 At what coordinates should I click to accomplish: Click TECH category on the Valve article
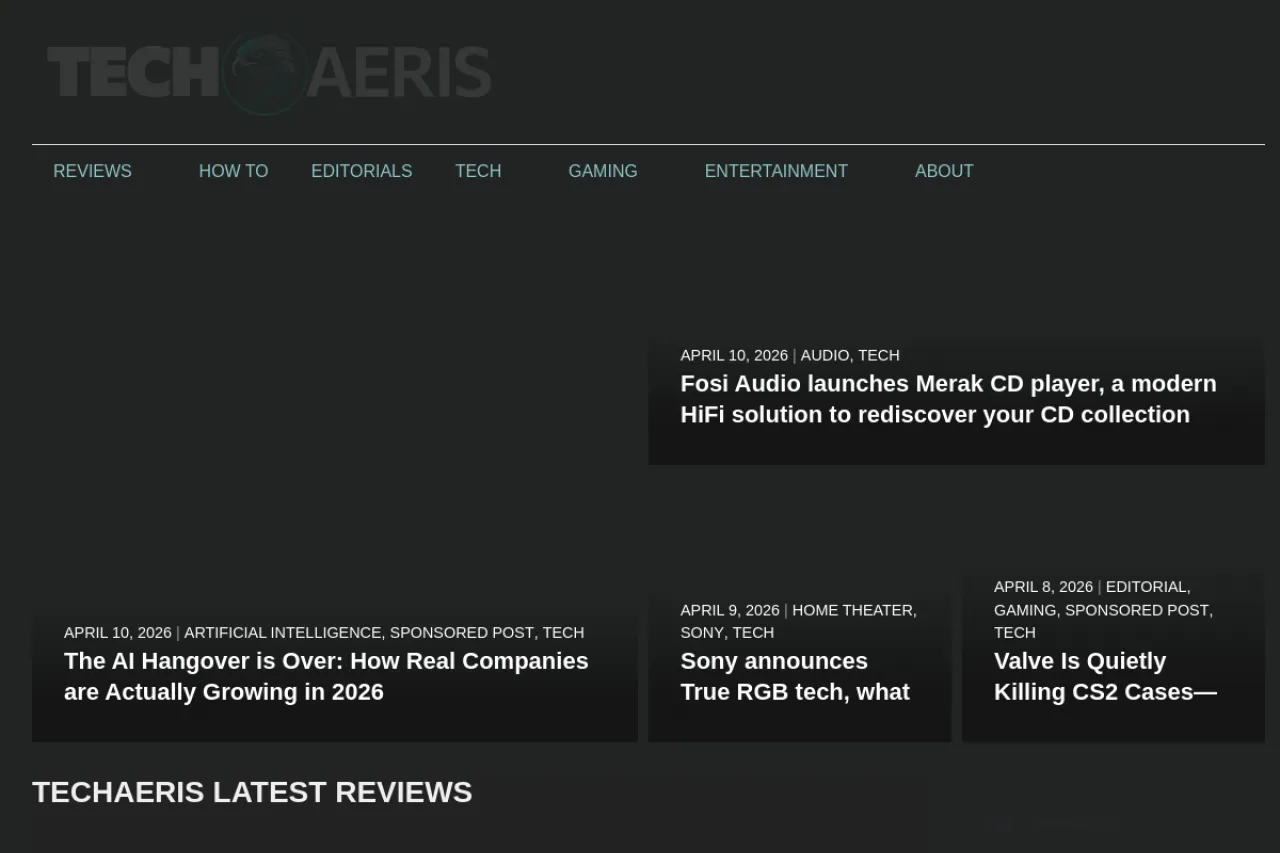(x=1015, y=632)
